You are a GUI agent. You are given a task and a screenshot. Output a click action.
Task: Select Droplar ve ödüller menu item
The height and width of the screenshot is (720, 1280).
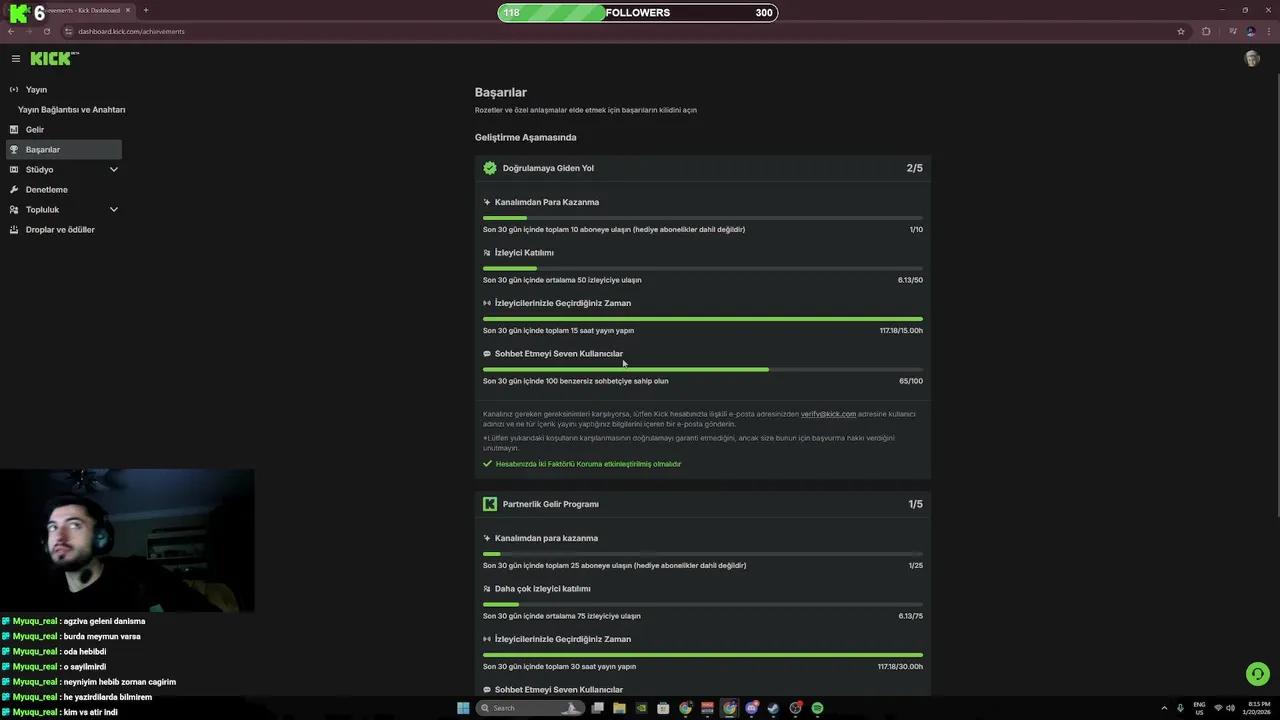coord(60,230)
